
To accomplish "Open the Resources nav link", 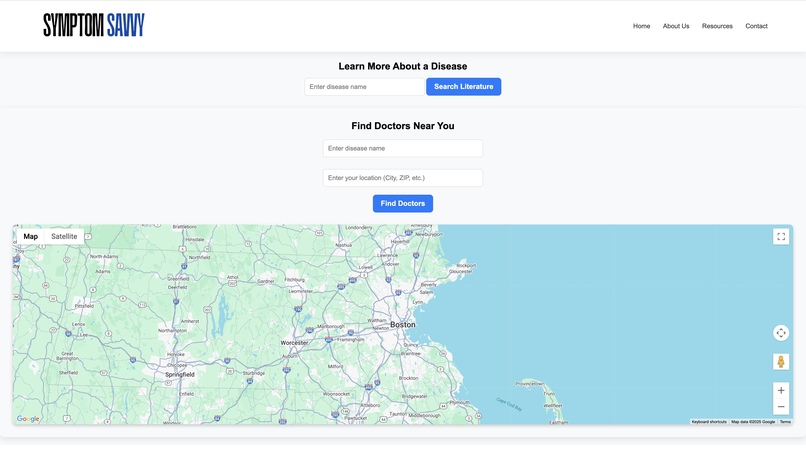I will click(717, 26).
